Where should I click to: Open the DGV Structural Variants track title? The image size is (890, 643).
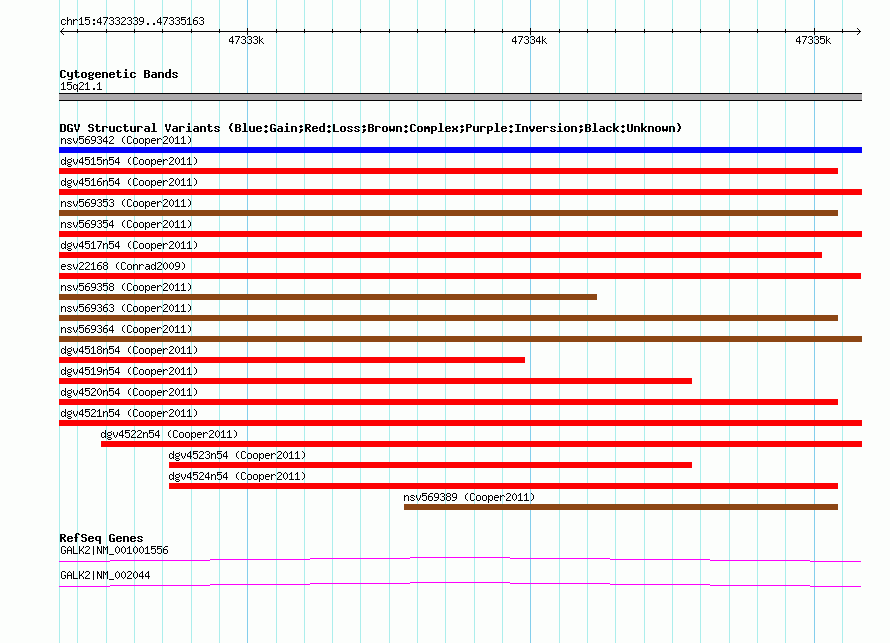coord(371,128)
